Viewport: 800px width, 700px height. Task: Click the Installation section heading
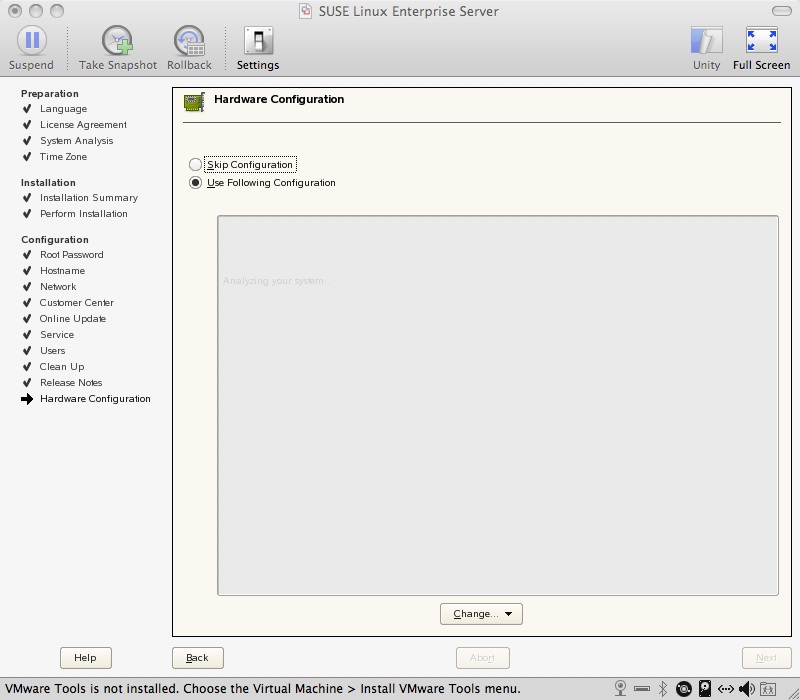(48, 183)
